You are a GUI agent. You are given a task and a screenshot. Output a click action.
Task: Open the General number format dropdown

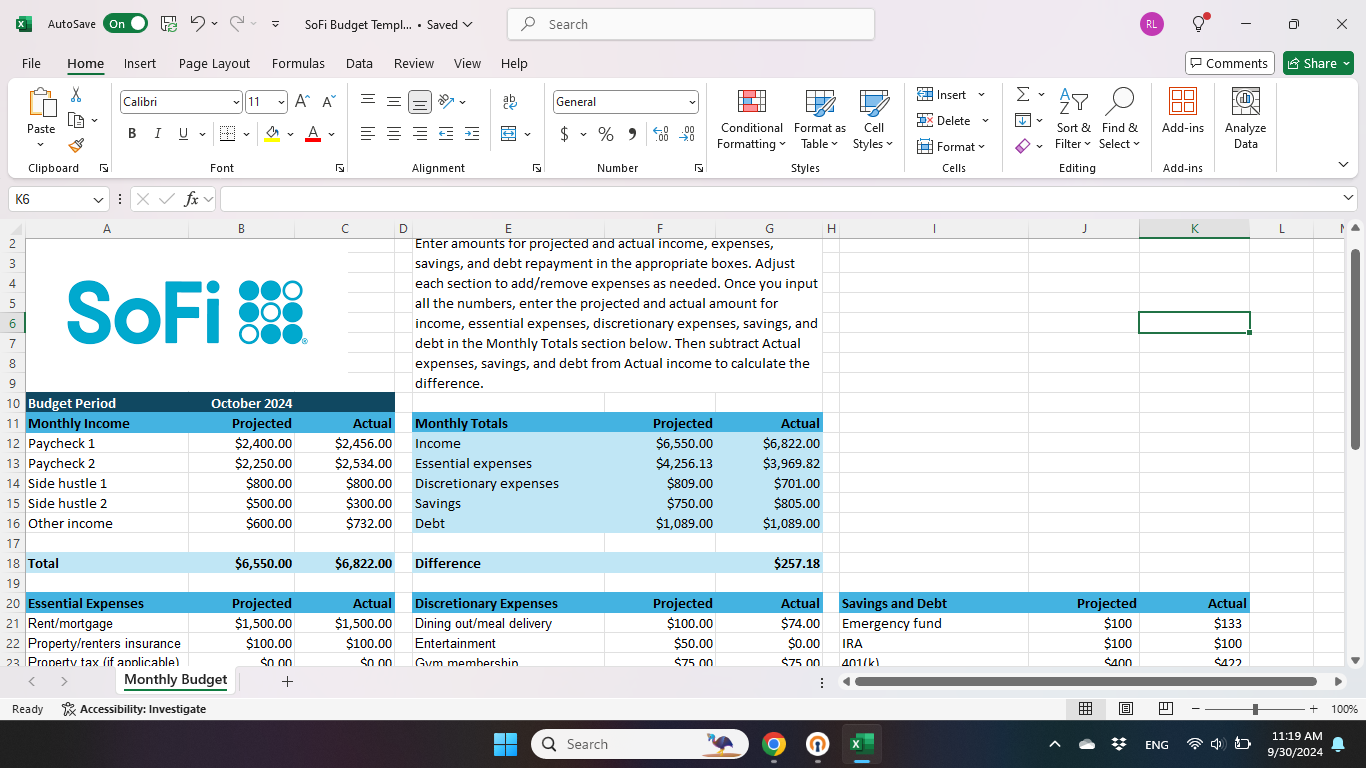click(x=692, y=101)
